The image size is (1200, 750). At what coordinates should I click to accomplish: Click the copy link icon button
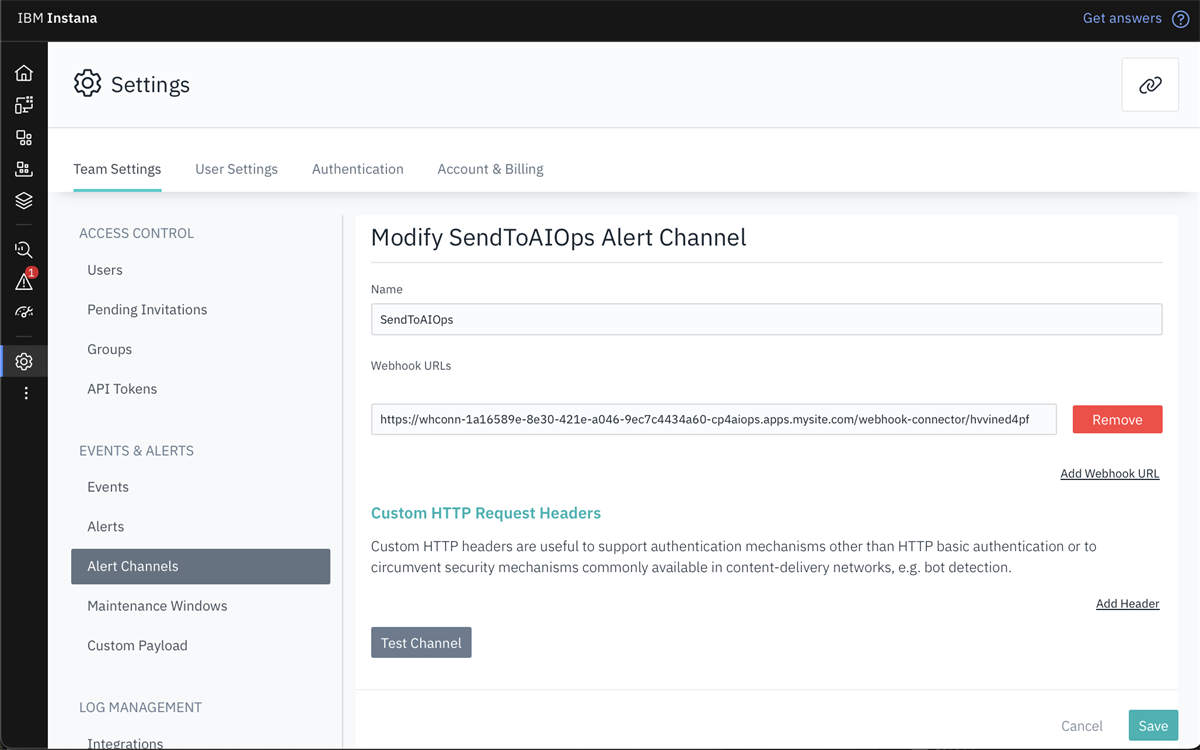coord(1150,85)
